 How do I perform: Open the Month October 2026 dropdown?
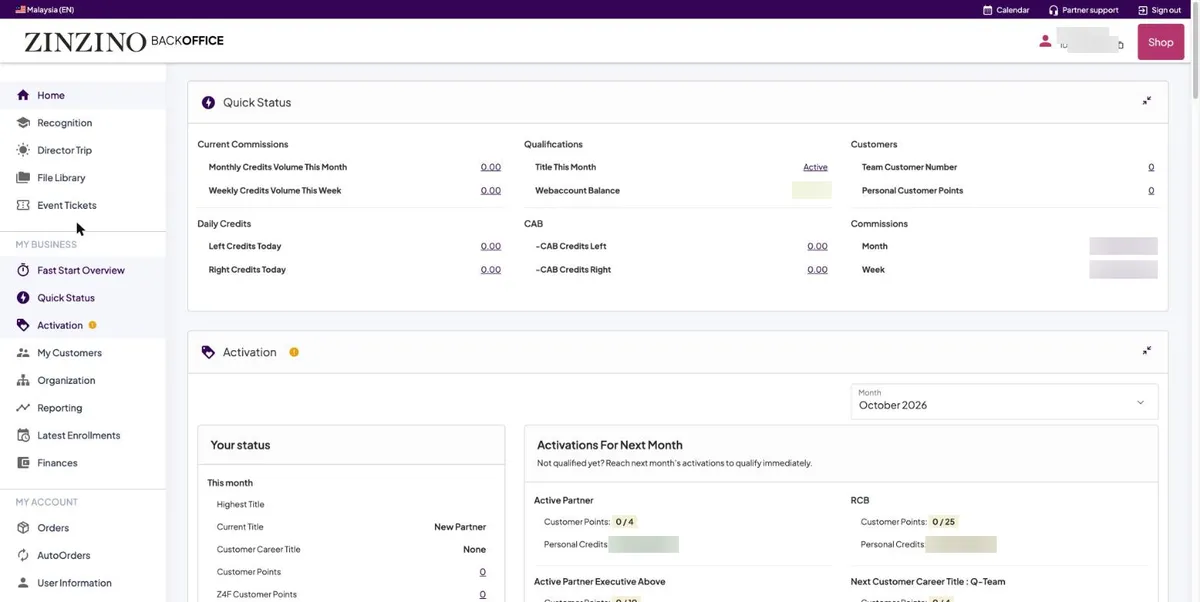(1004, 401)
